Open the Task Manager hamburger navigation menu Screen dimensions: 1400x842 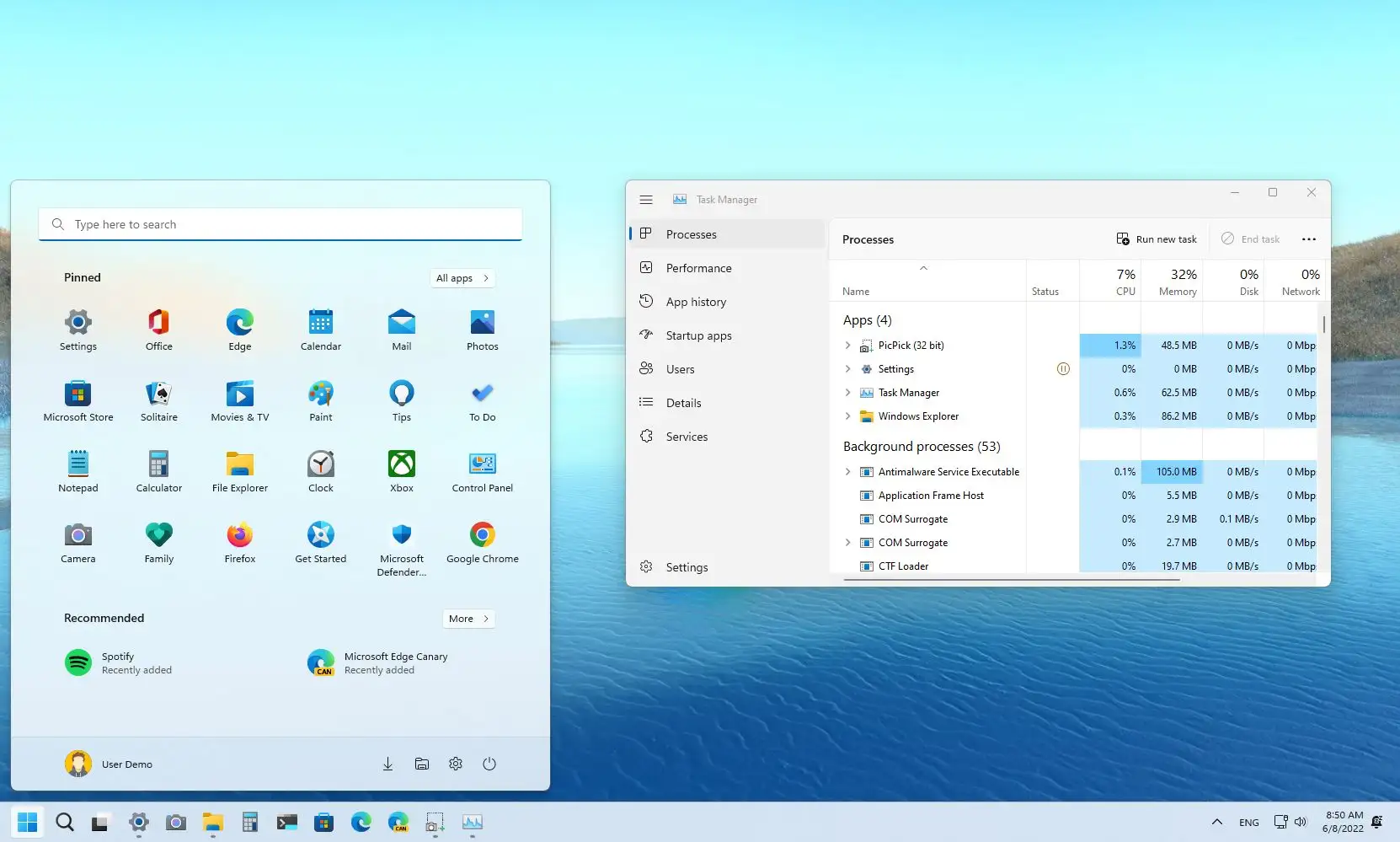[x=646, y=200]
